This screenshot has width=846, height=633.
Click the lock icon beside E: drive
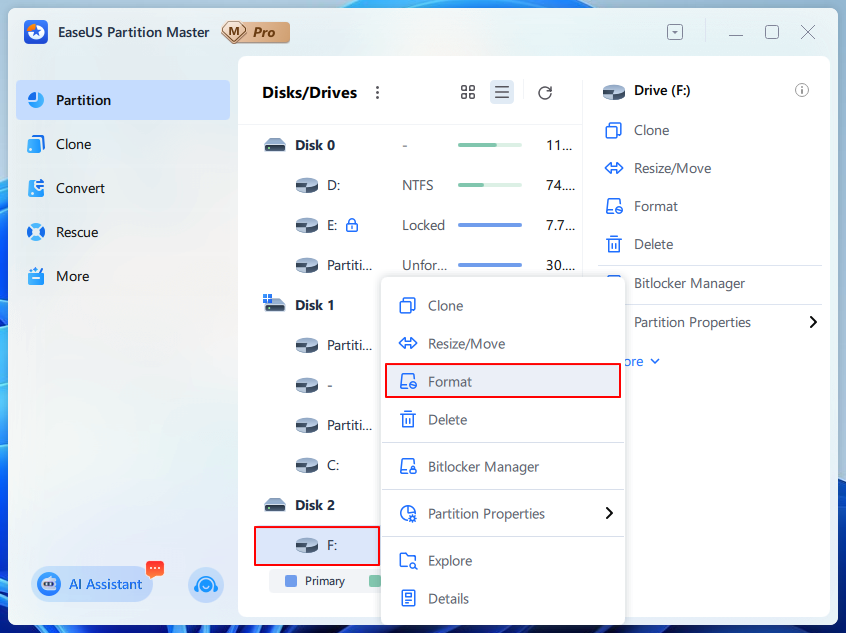(352, 225)
